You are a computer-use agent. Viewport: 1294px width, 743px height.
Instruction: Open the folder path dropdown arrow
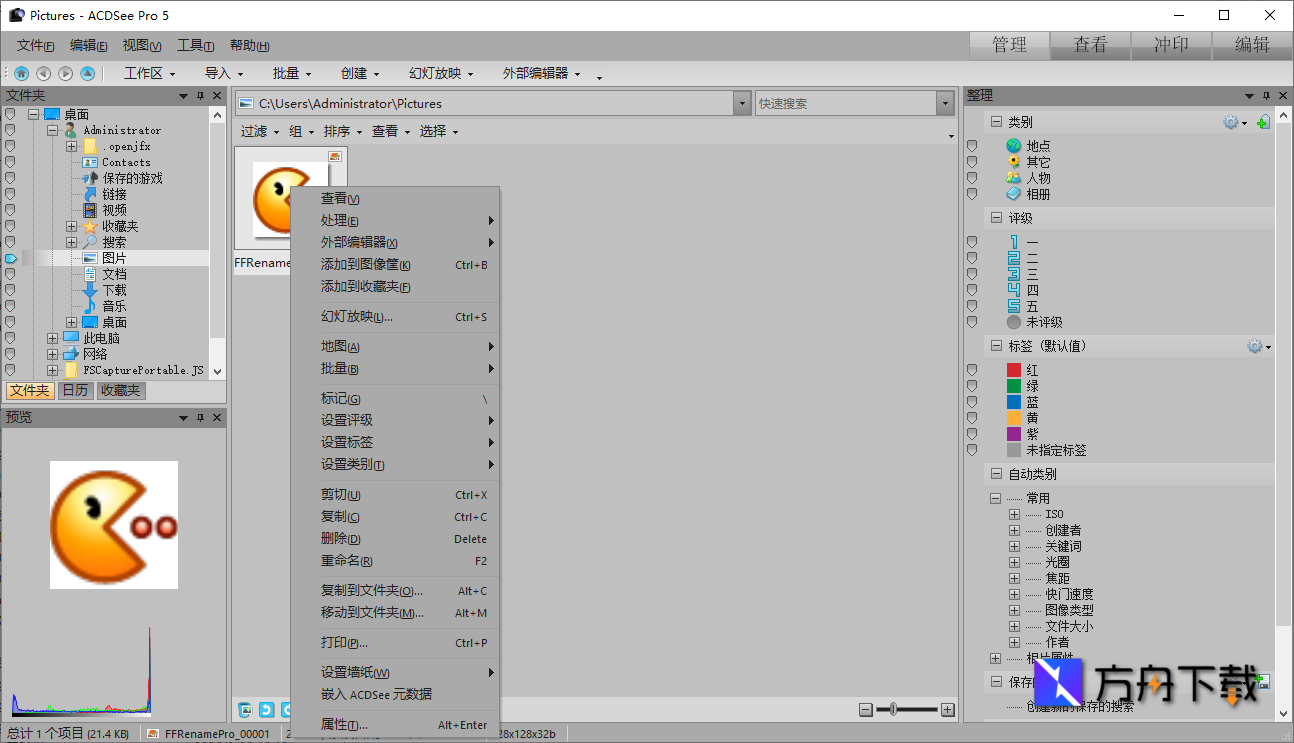tap(741, 103)
